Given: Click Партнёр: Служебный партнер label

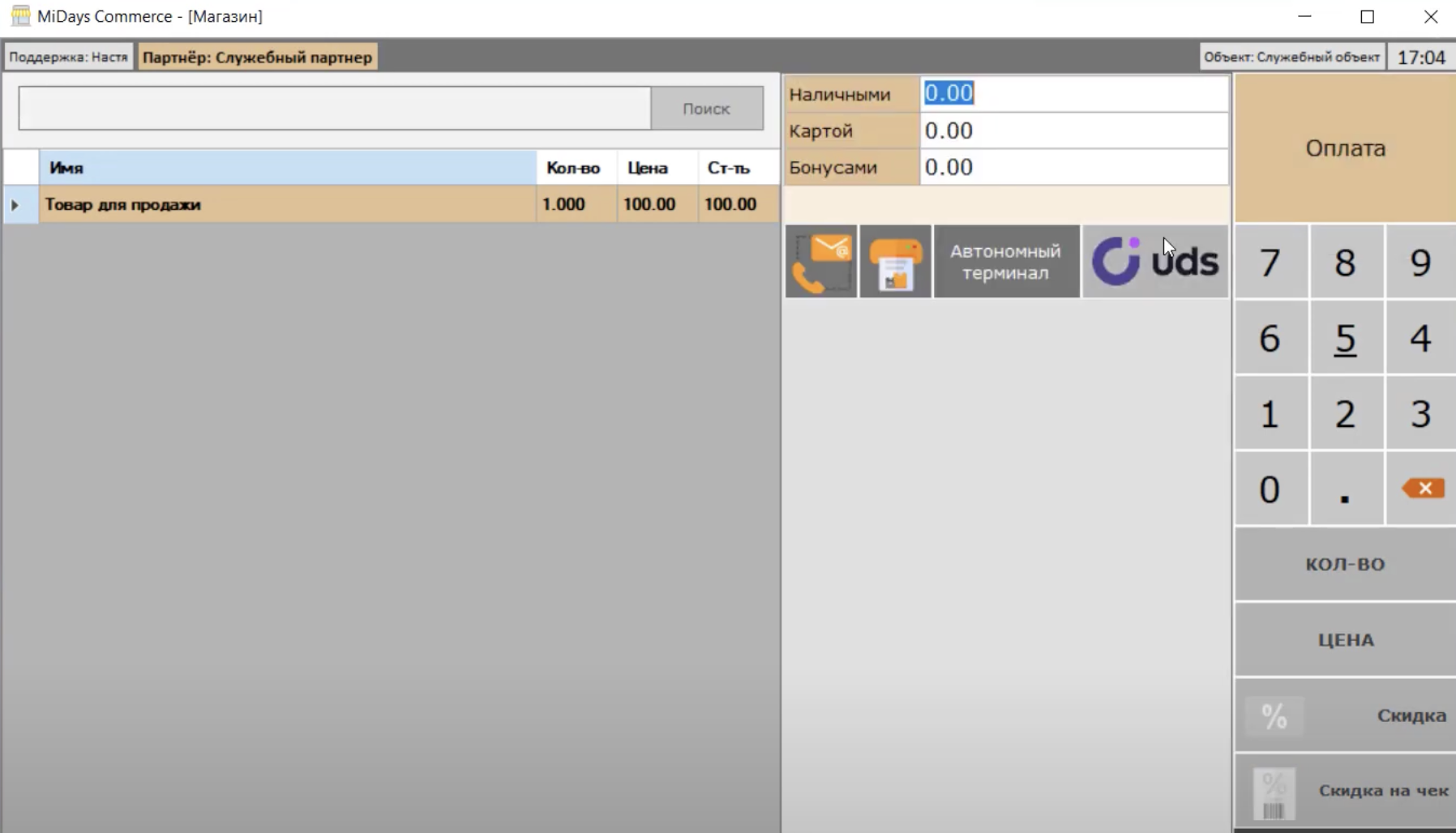Looking at the screenshot, I should point(258,57).
